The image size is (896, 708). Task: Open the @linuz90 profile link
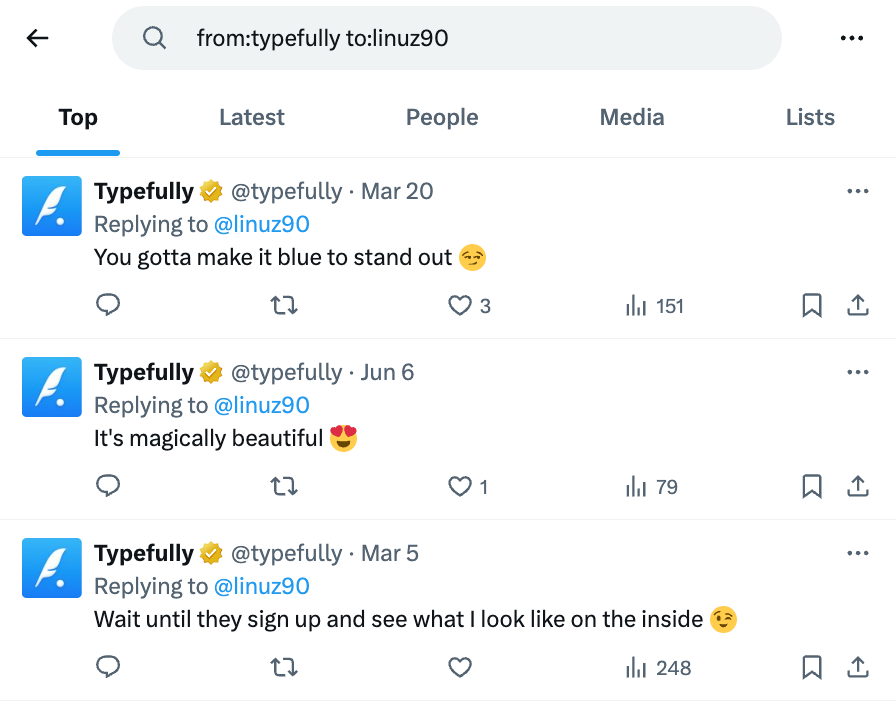(x=262, y=224)
